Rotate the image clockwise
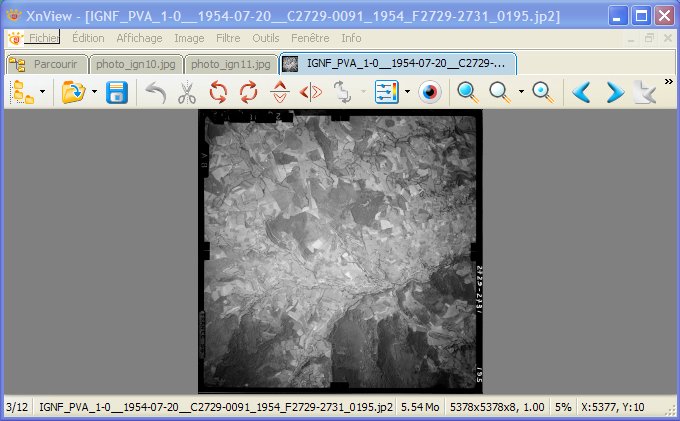 tap(248, 93)
